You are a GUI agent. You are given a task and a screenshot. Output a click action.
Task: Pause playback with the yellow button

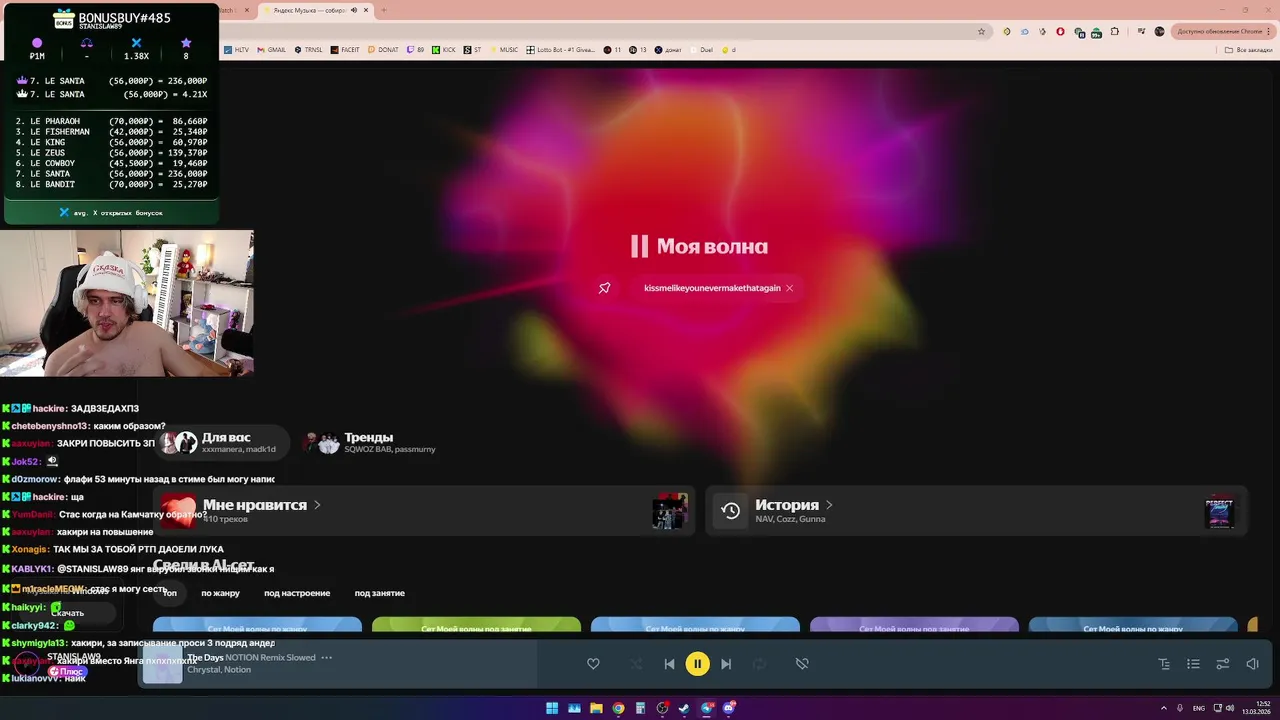point(698,664)
